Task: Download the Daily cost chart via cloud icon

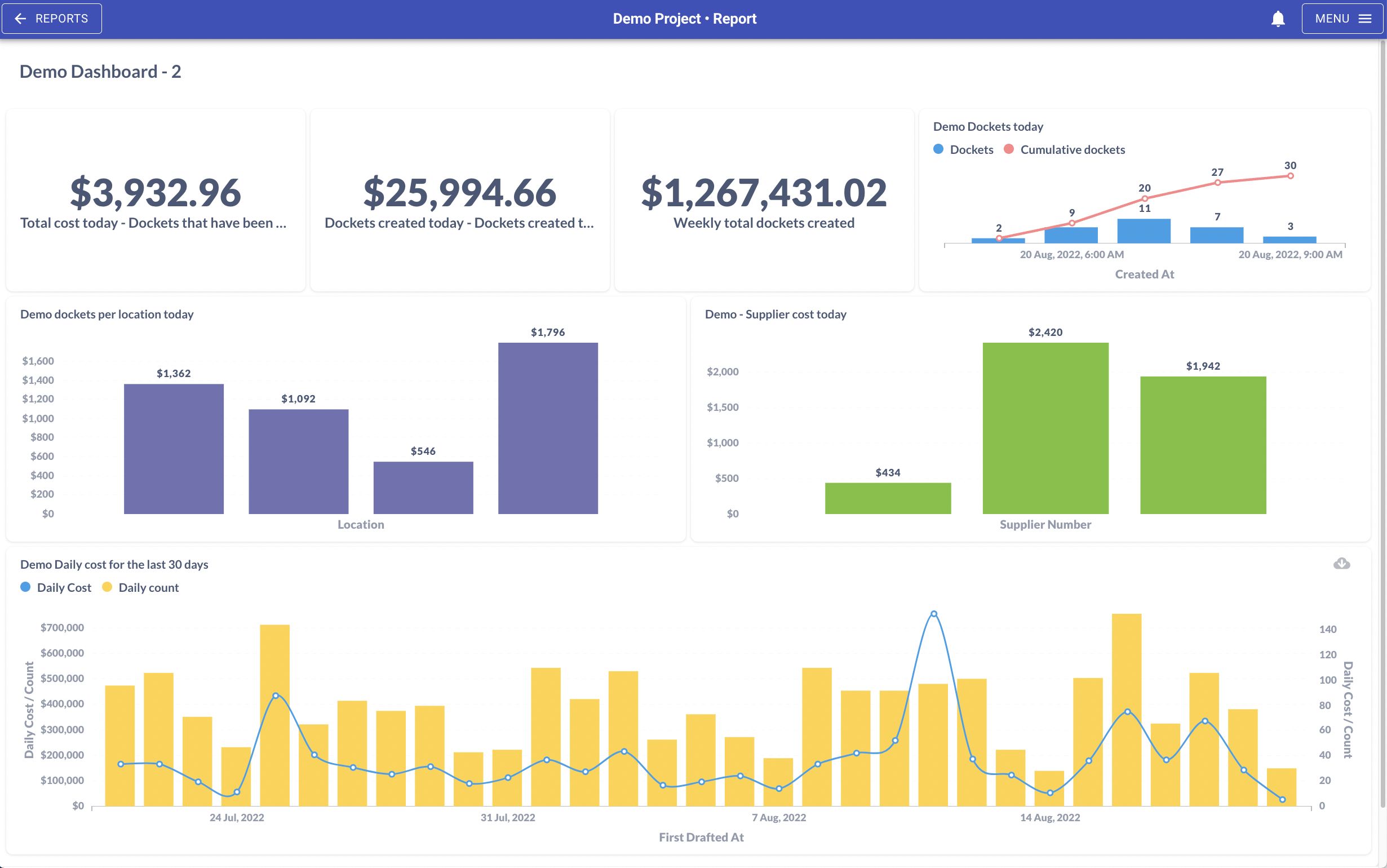Action: coord(1341,564)
